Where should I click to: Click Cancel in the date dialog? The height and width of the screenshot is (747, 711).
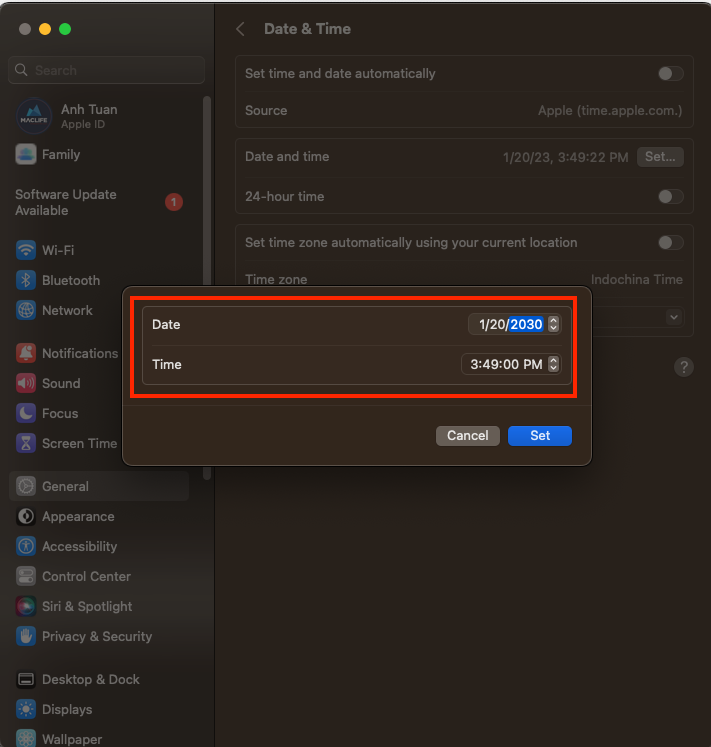coord(467,436)
